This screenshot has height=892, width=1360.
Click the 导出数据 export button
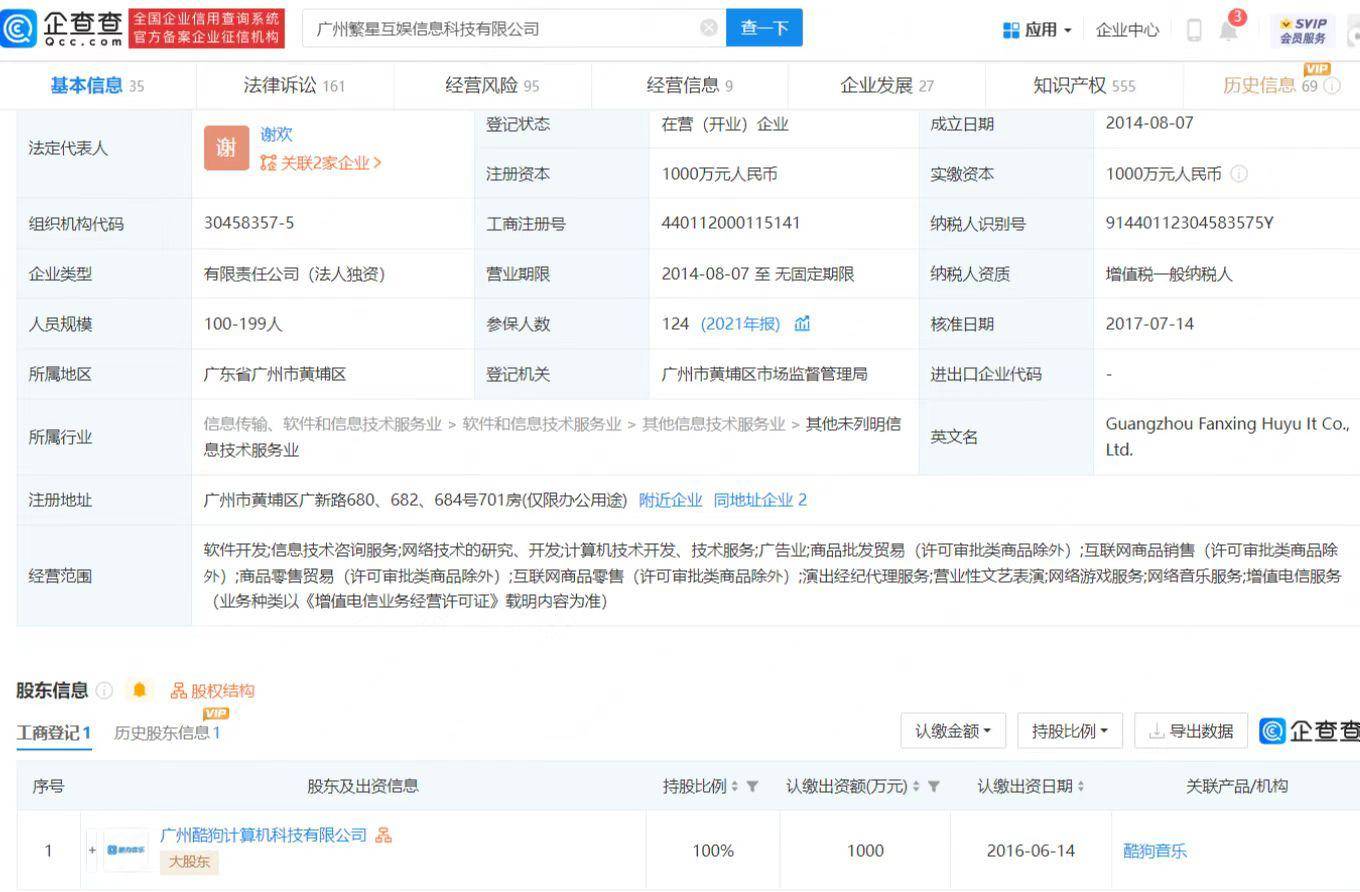click(x=1191, y=731)
